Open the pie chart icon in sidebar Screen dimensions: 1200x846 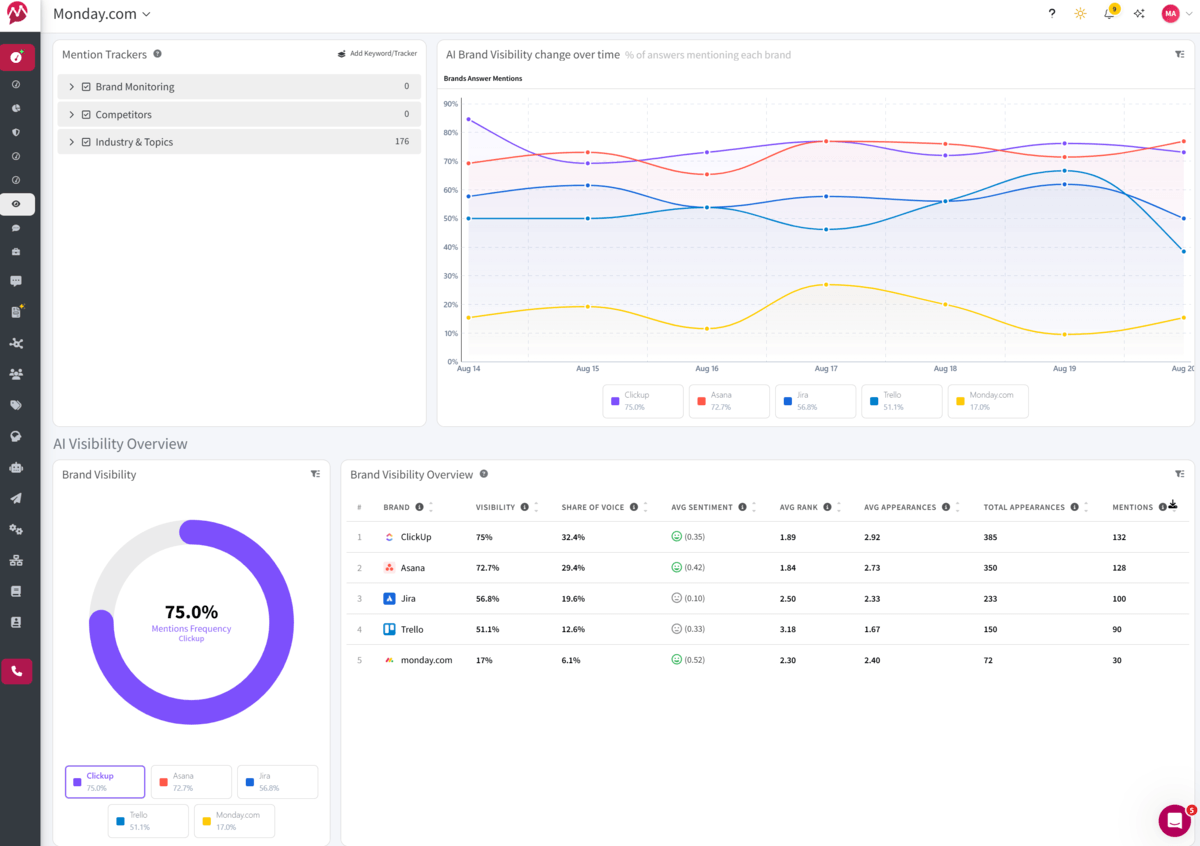pyautogui.click(x=16, y=108)
